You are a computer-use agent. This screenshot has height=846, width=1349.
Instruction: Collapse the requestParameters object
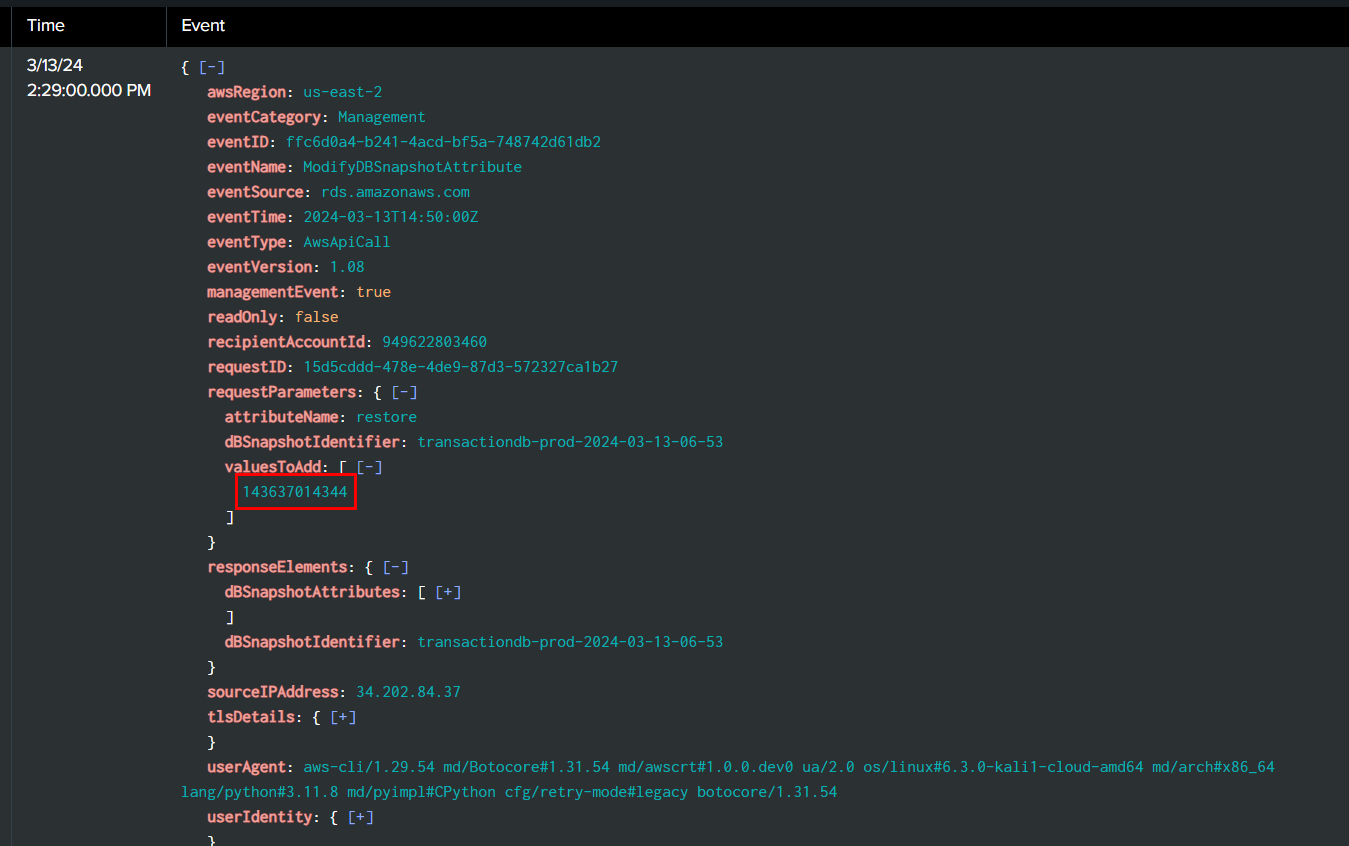404,392
